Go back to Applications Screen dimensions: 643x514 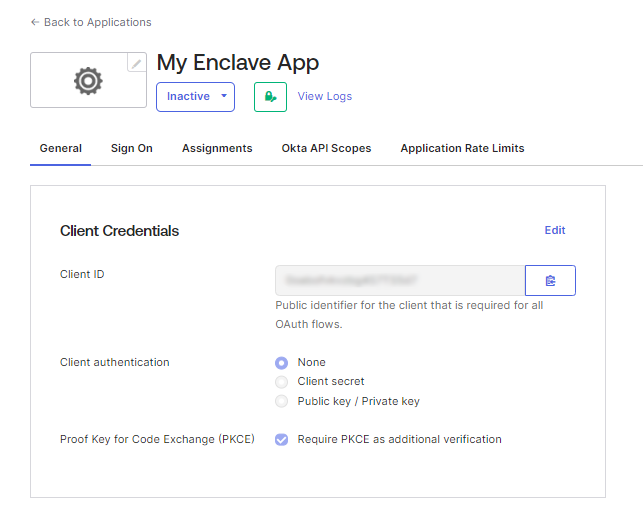coord(91,22)
